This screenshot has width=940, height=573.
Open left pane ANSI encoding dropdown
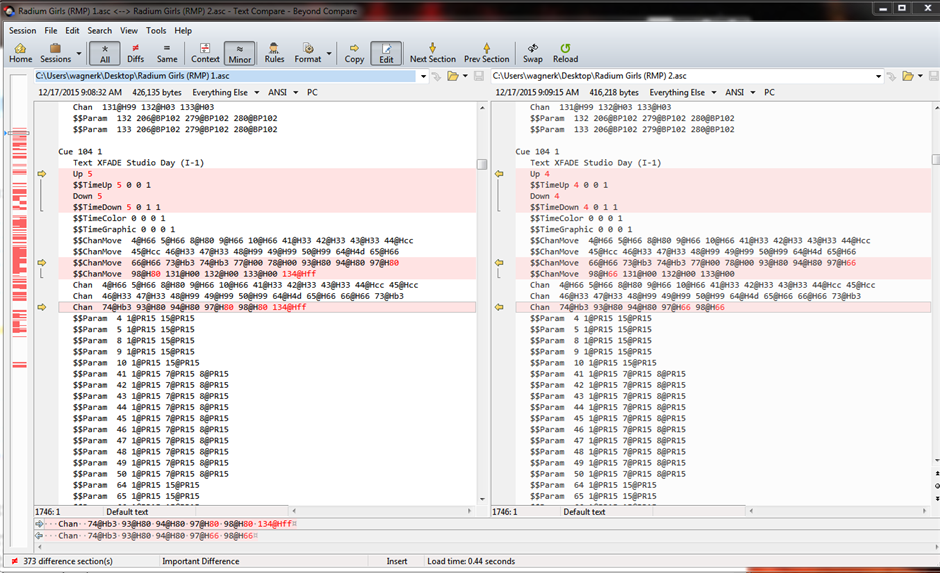pyautogui.click(x=282, y=92)
